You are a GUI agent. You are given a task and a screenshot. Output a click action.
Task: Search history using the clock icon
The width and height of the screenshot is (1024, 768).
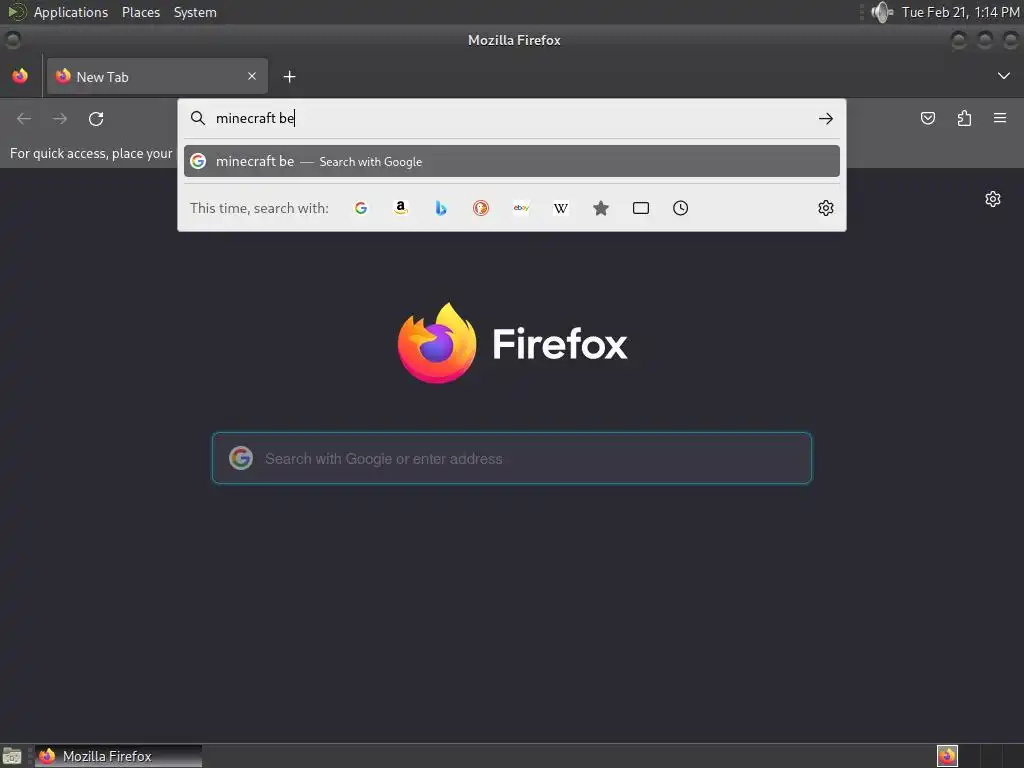click(x=680, y=208)
